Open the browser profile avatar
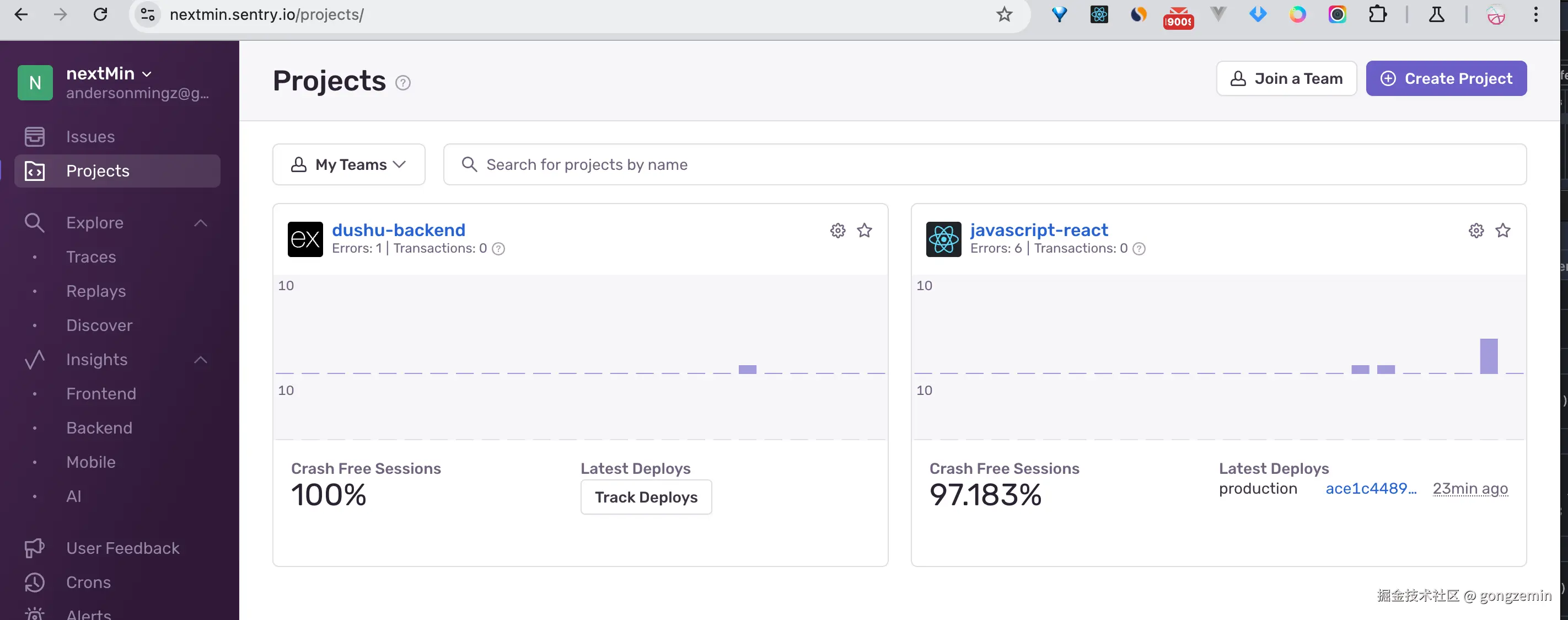The width and height of the screenshot is (1568, 620). pos(1496,14)
